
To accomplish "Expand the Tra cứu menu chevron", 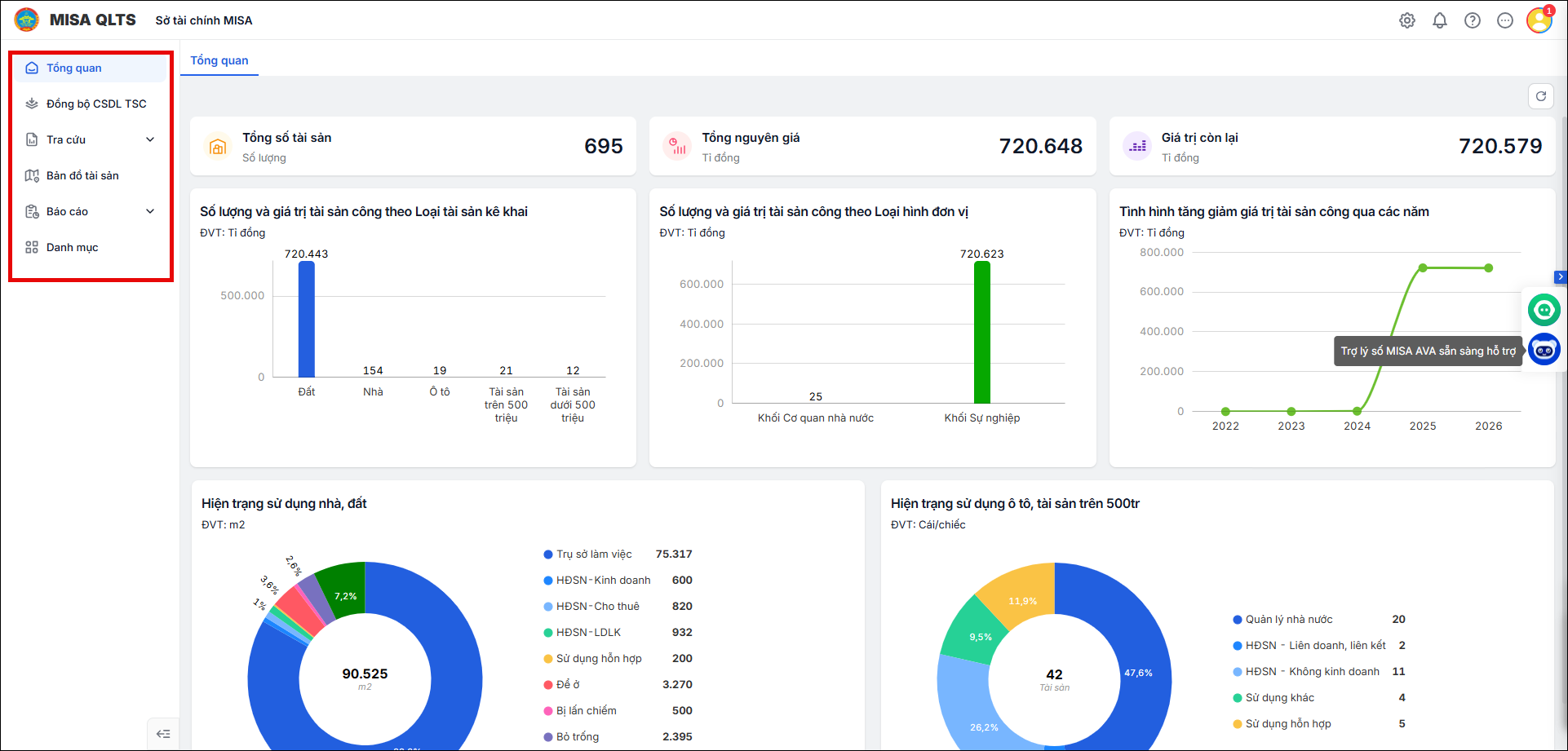I will pyautogui.click(x=150, y=139).
